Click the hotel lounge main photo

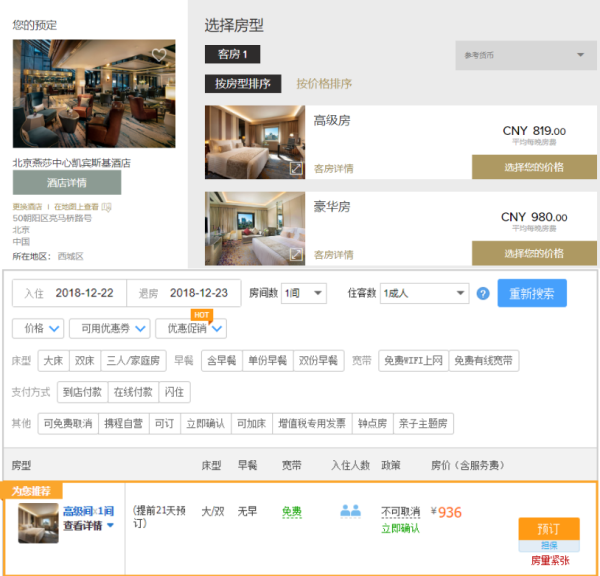point(94,93)
